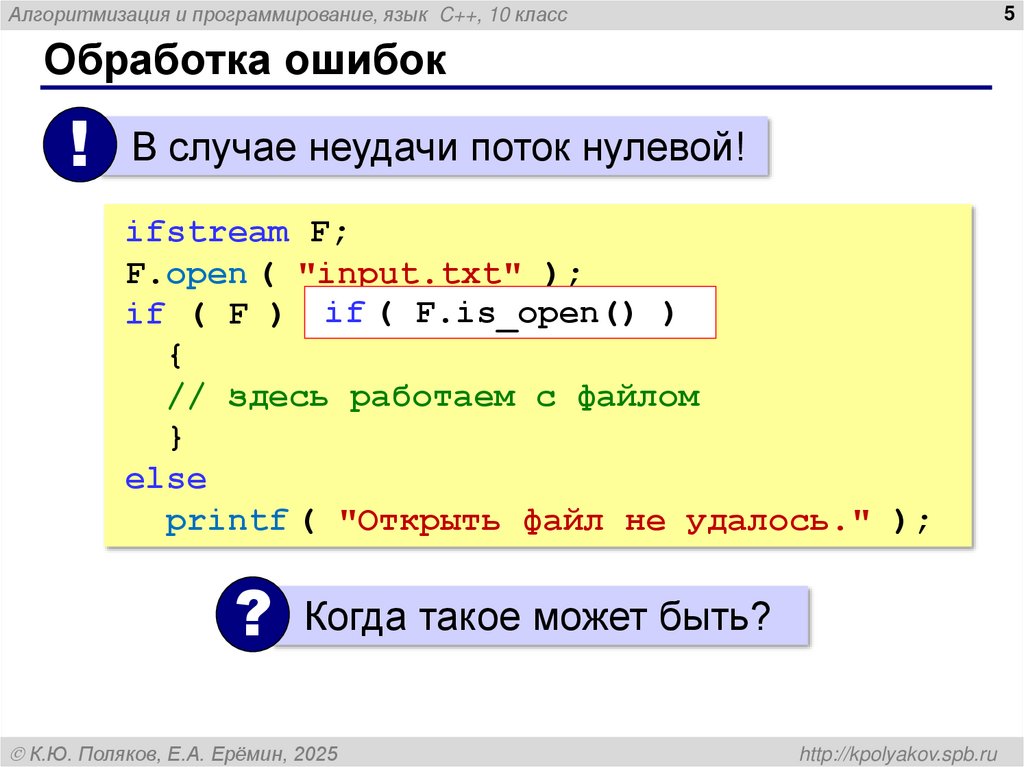This screenshot has height=767, width=1024.
Task: Click the white exclamation mark icon
Action: [78, 143]
